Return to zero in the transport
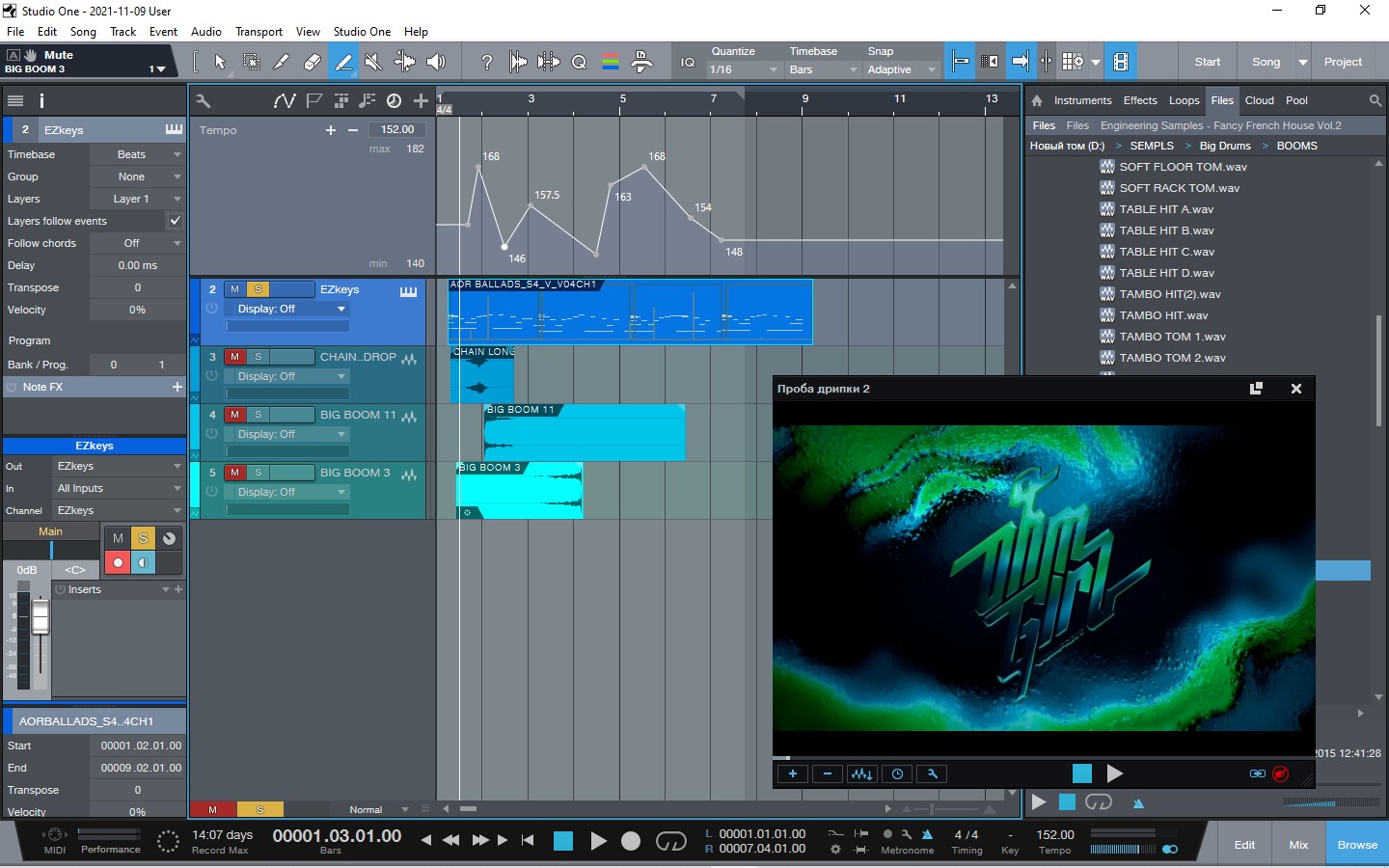Screen dimensions: 1389x868 [528, 841]
